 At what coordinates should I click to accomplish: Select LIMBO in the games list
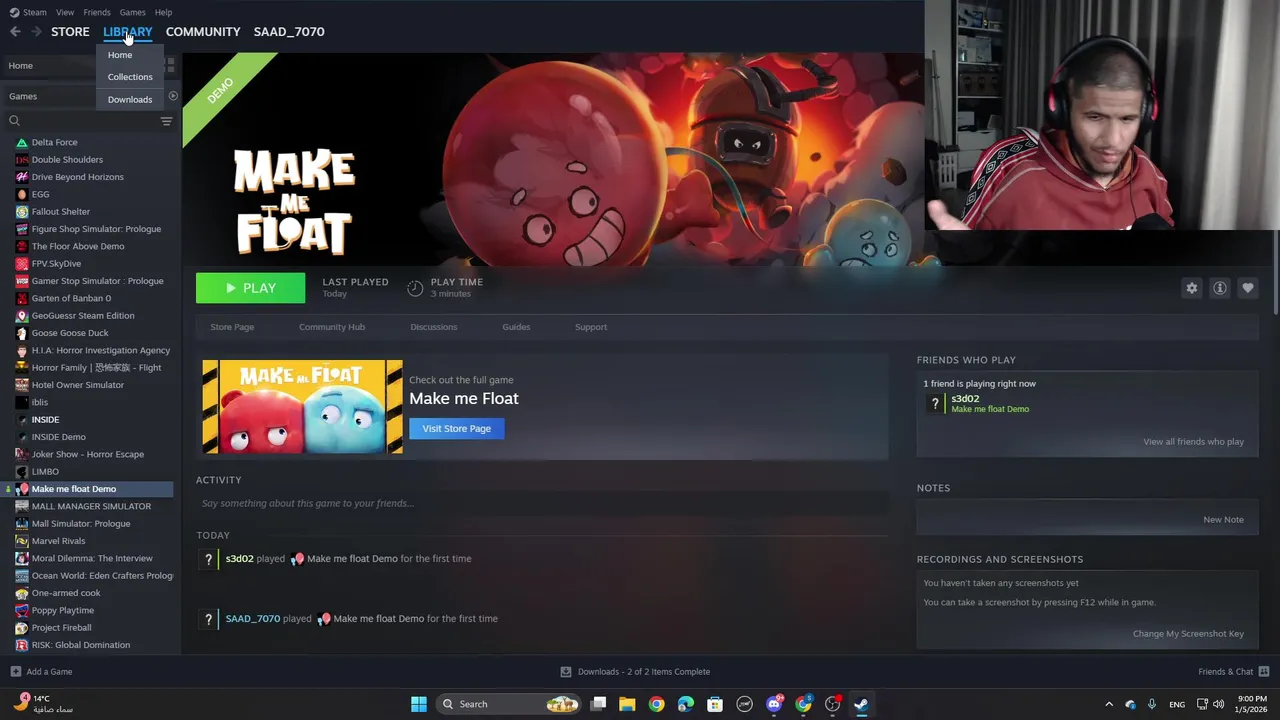[45, 472]
